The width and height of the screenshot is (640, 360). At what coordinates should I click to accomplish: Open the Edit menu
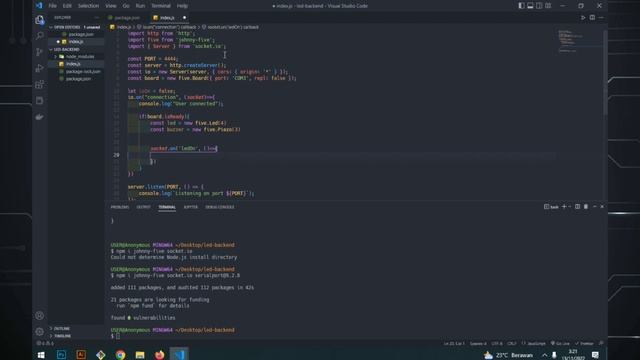pos(67,6)
